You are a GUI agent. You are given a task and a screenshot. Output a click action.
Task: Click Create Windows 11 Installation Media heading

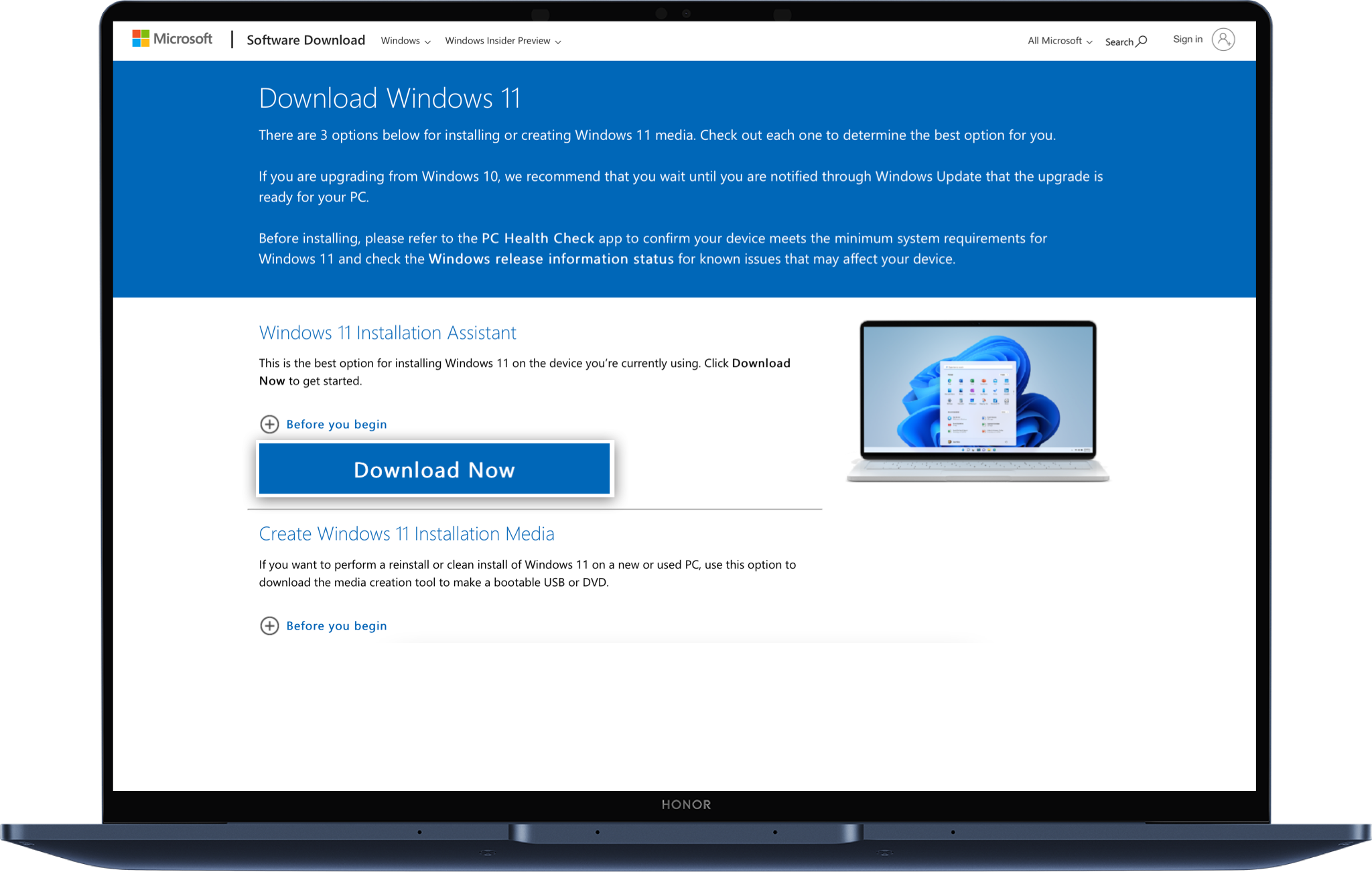coord(406,534)
